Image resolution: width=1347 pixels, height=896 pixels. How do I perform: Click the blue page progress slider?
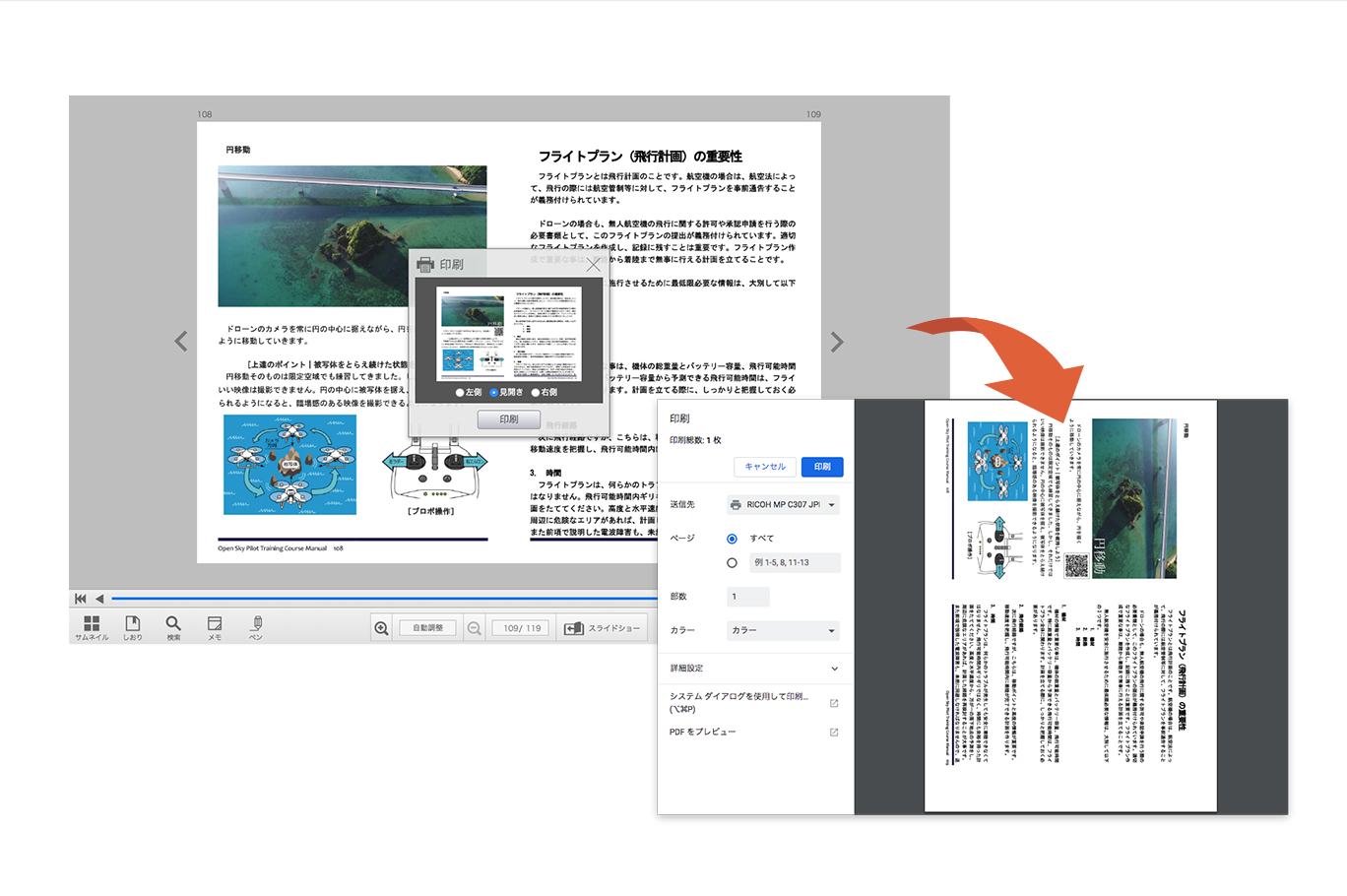(384, 599)
